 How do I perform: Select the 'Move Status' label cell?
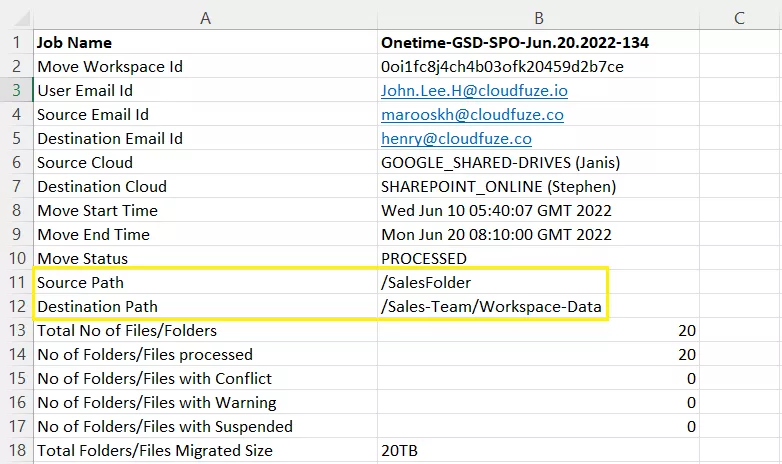205,258
